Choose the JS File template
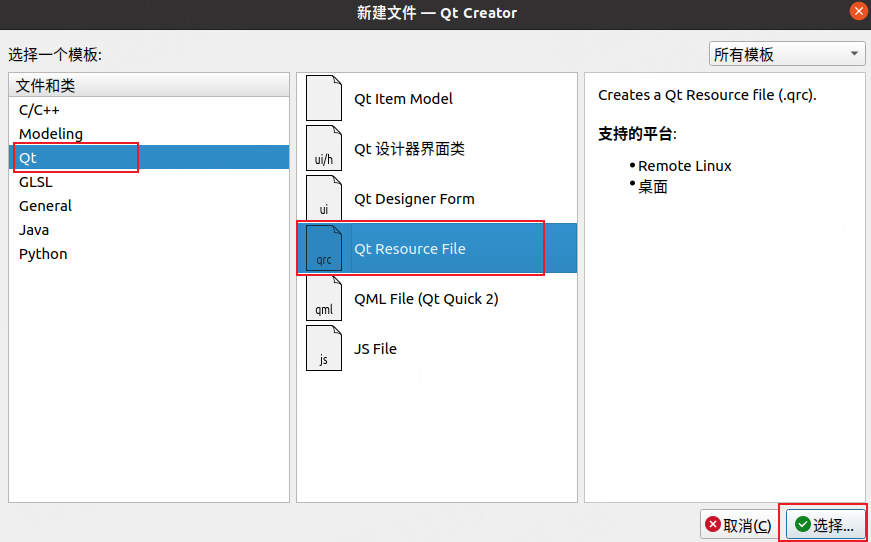Viewport: 871px width, 542px height. [x=437, y=348]
